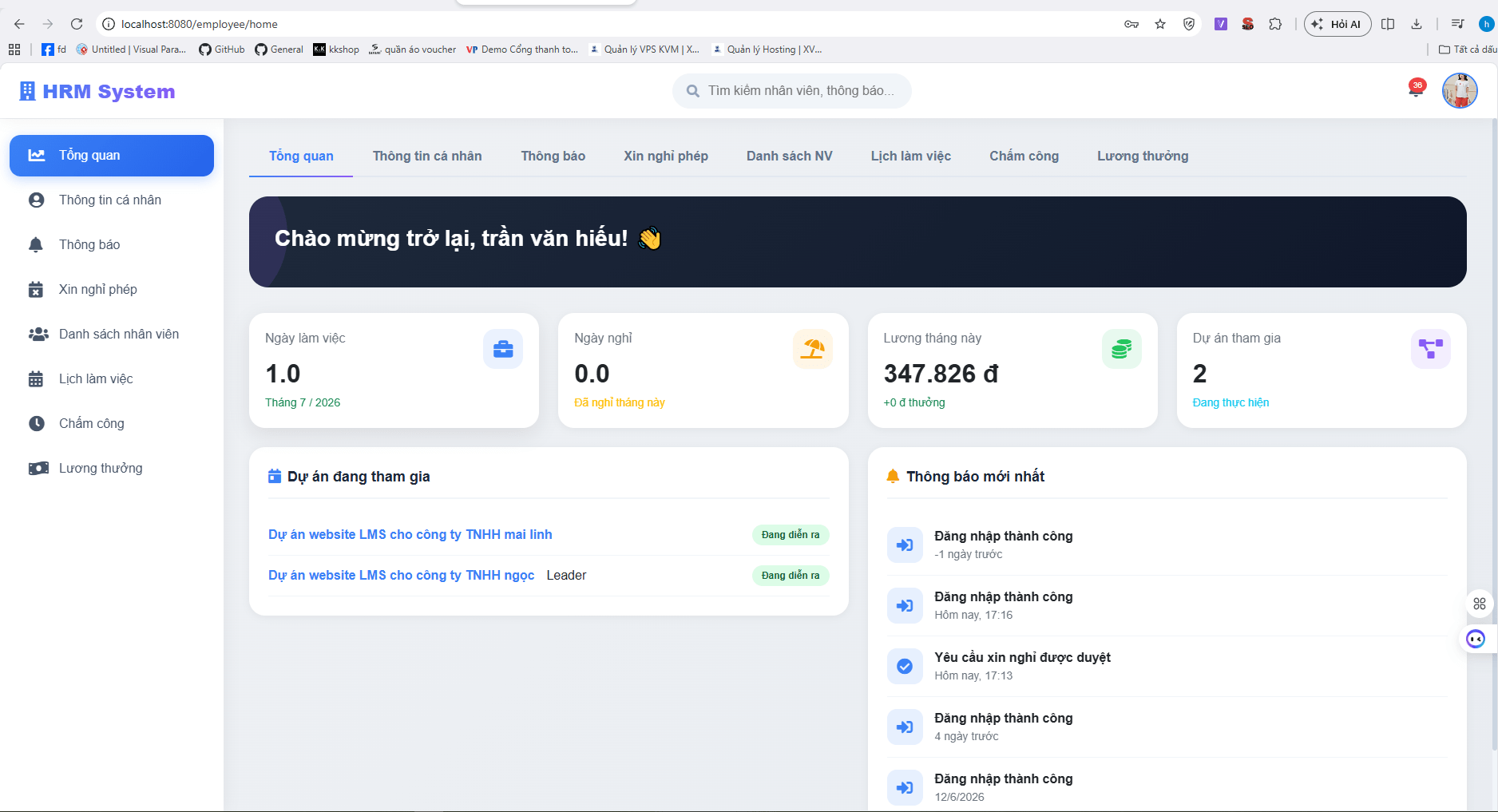This screenshot has height=812, width=1498.
Task: Click diagram icon on Dự án tham gia card
Action: [1431, 349]
